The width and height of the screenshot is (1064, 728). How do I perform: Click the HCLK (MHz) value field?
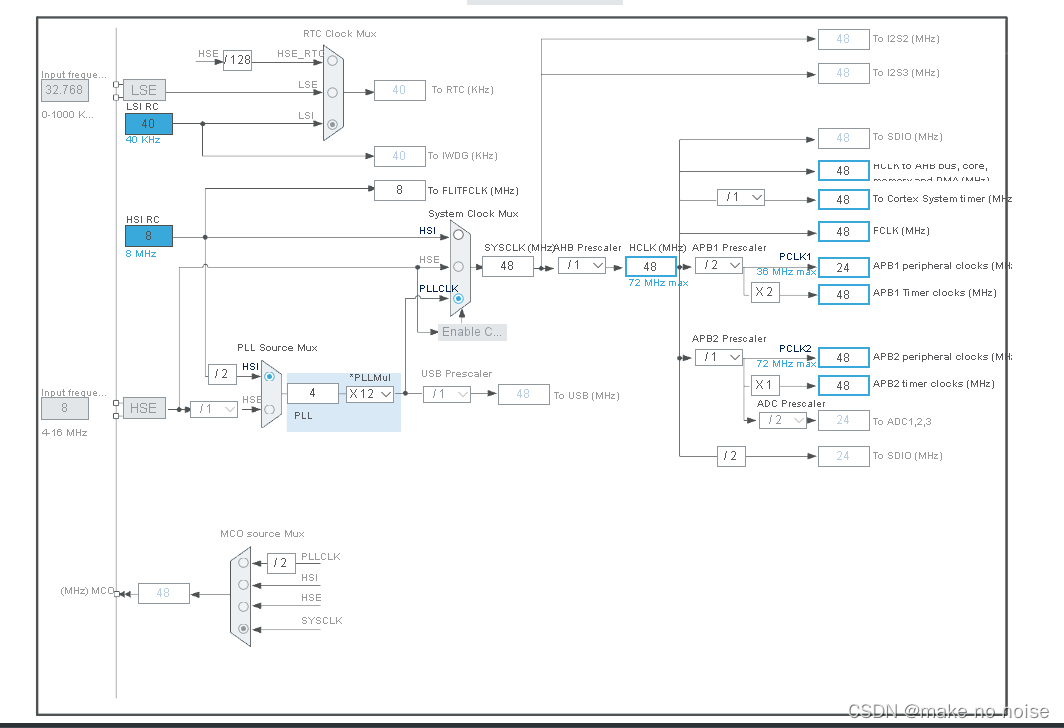pyautogui.click(x=651, y=267)
